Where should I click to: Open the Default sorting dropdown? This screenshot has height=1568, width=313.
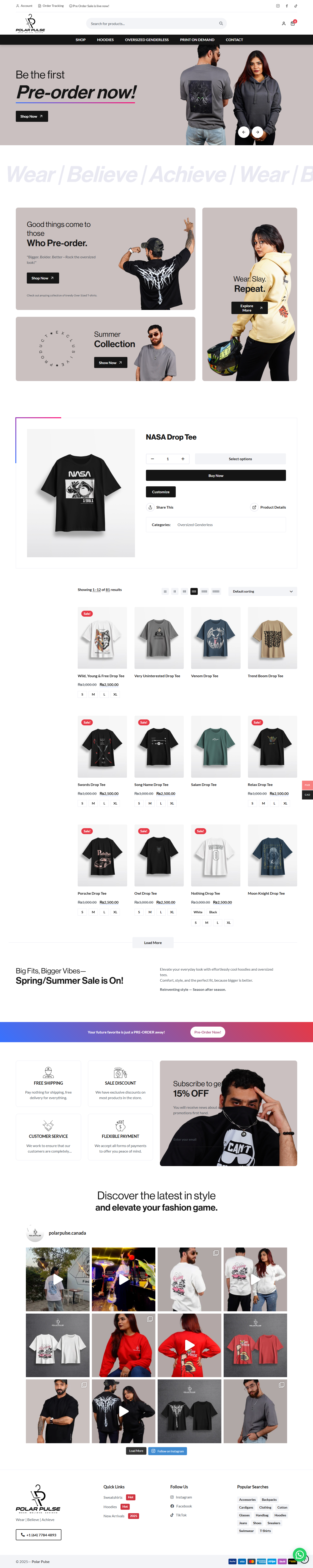263,591
